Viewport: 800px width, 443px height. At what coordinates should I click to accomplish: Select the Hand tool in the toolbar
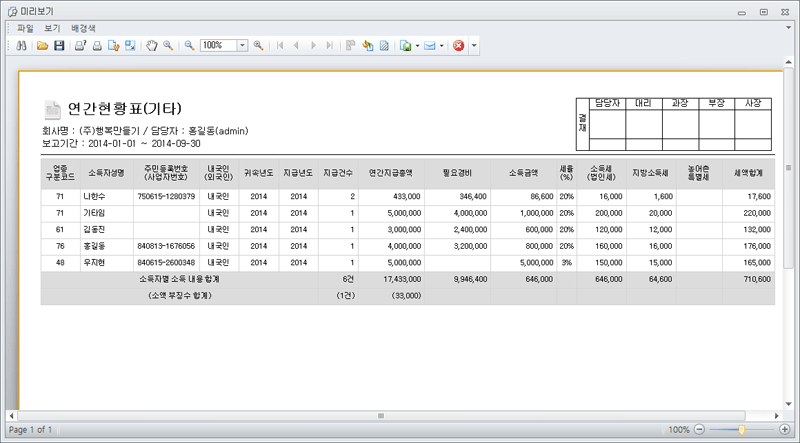[152, 46]
